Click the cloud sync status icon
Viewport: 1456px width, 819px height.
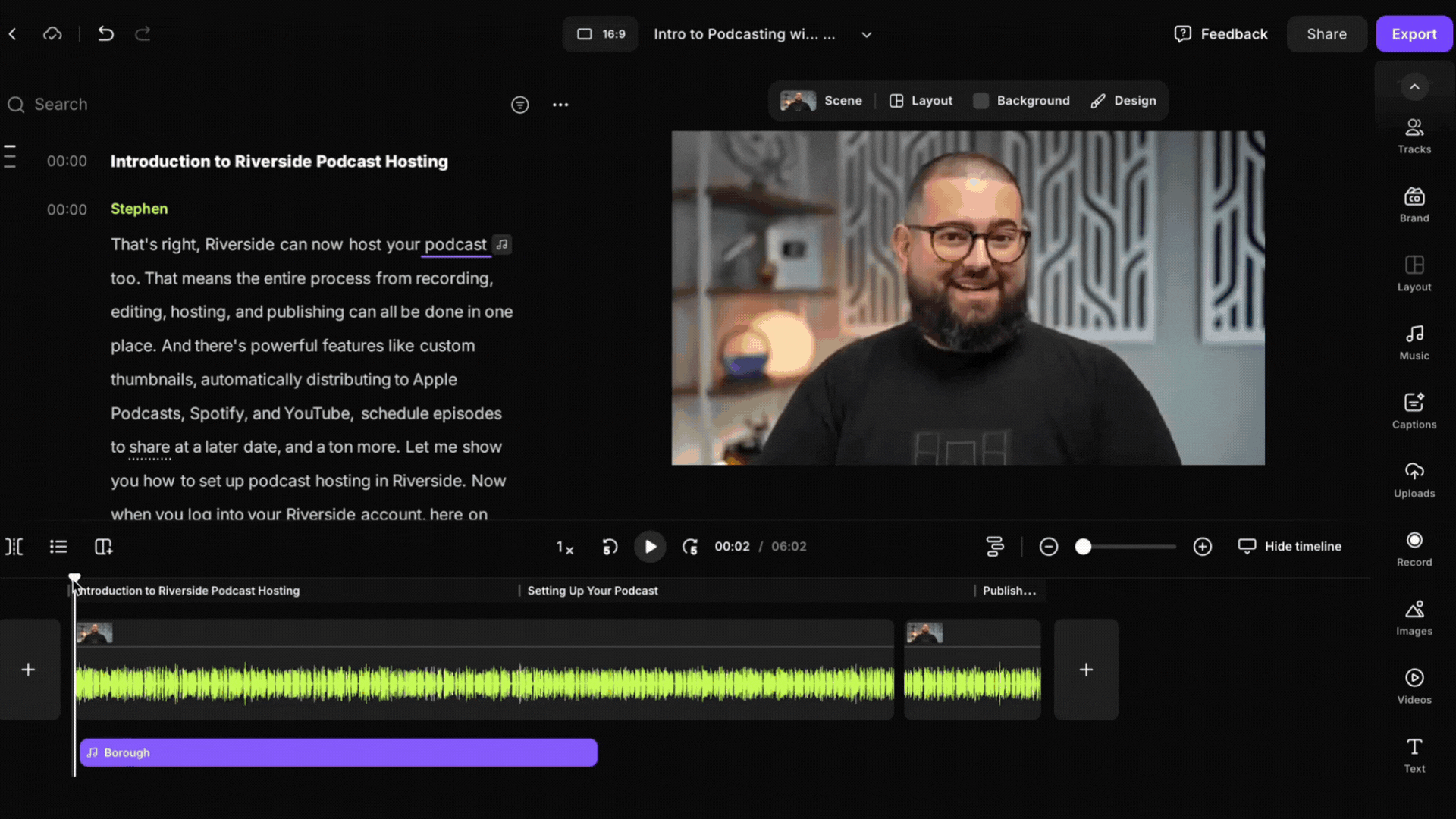52,34
